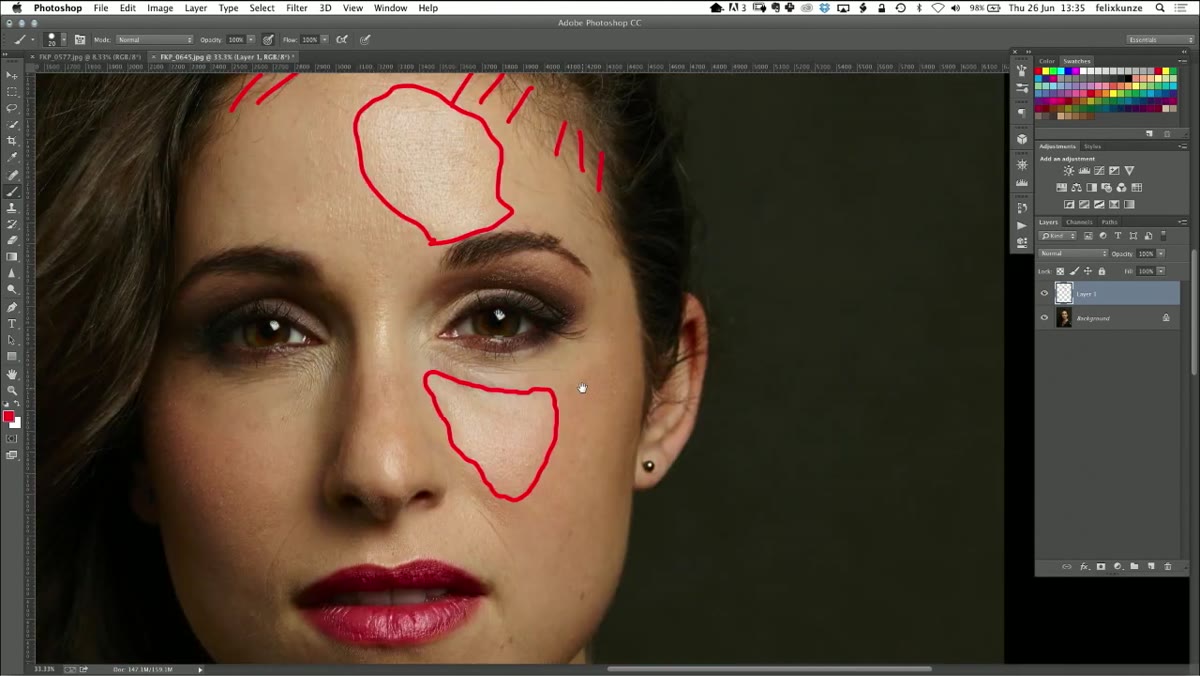The height and width of the screenshot is (676, 1200).
Task: Select the Zoom tool
Action: pyautogui.click(x=12, y=390)
